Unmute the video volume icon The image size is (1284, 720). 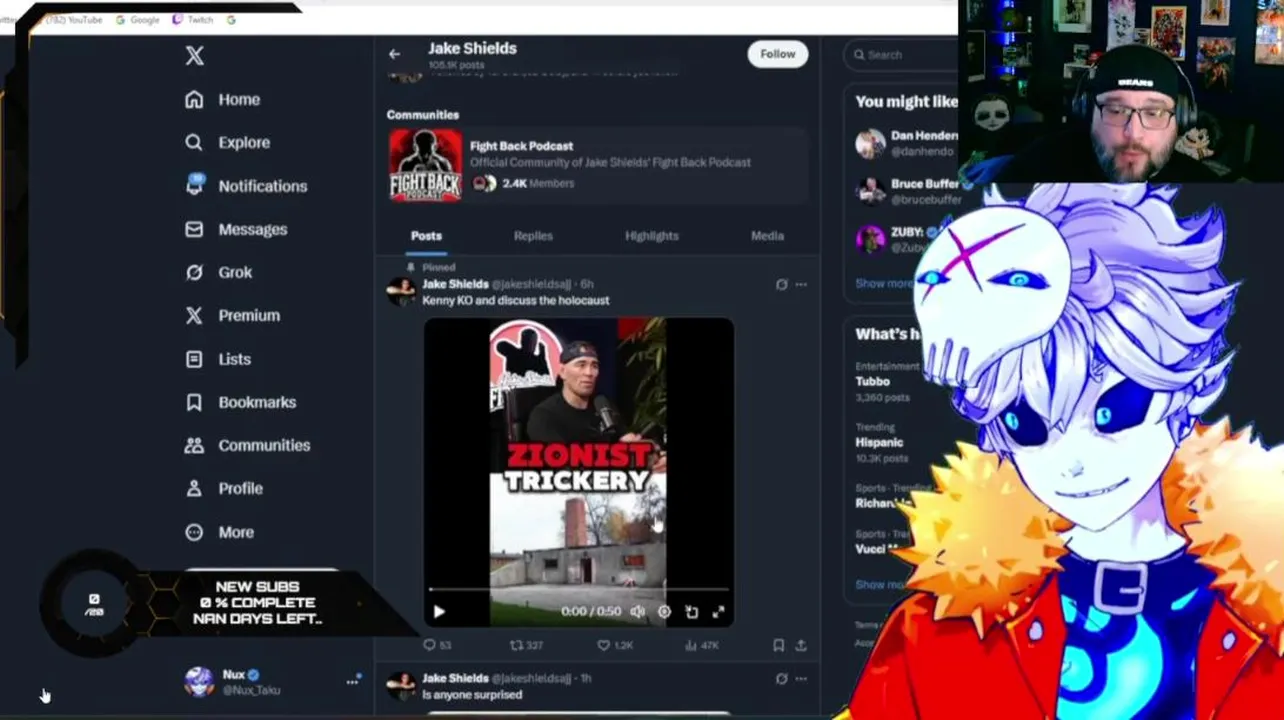(x=638, y=611)
